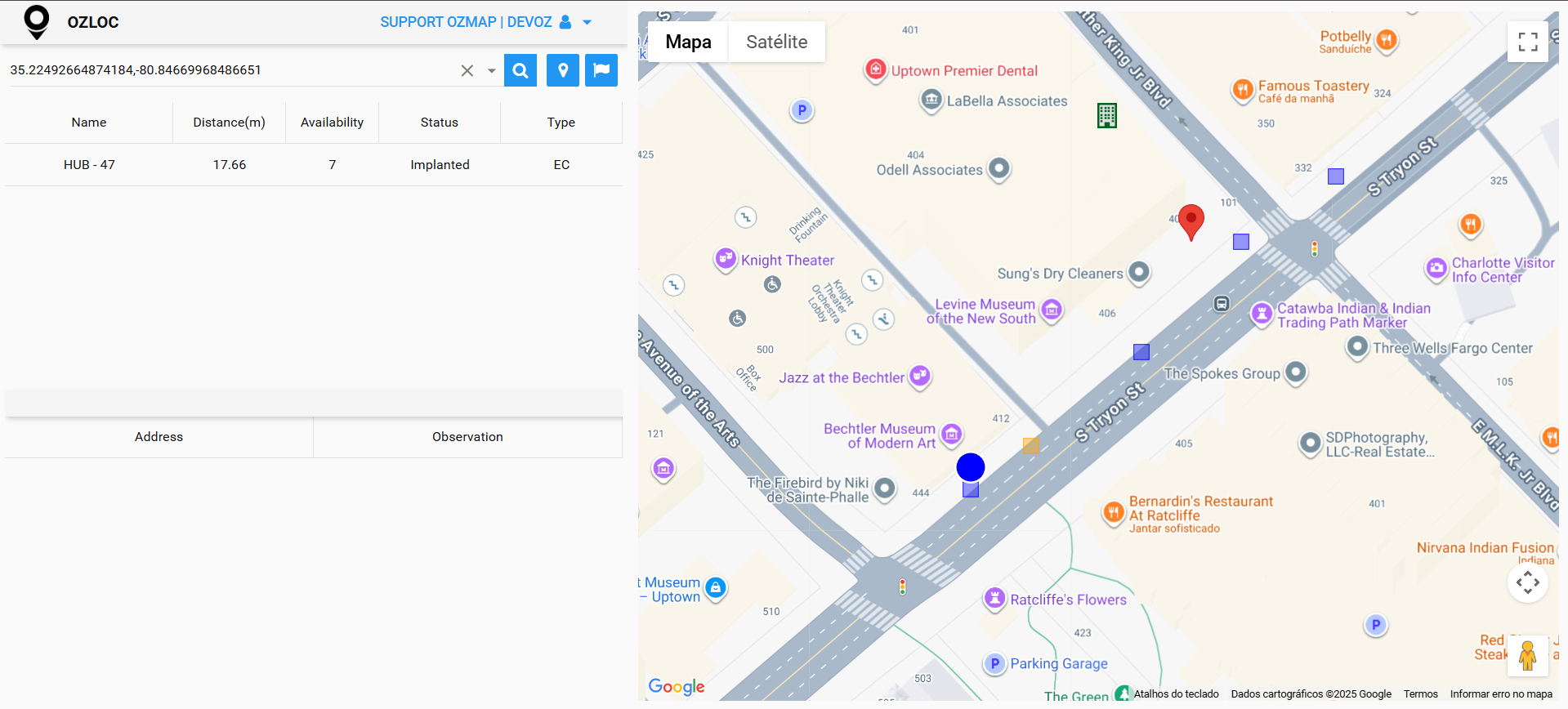This screenshot has height=709, width=1568.
Task: Click the OZLOC pin logo
Action: tap(37, 22)
